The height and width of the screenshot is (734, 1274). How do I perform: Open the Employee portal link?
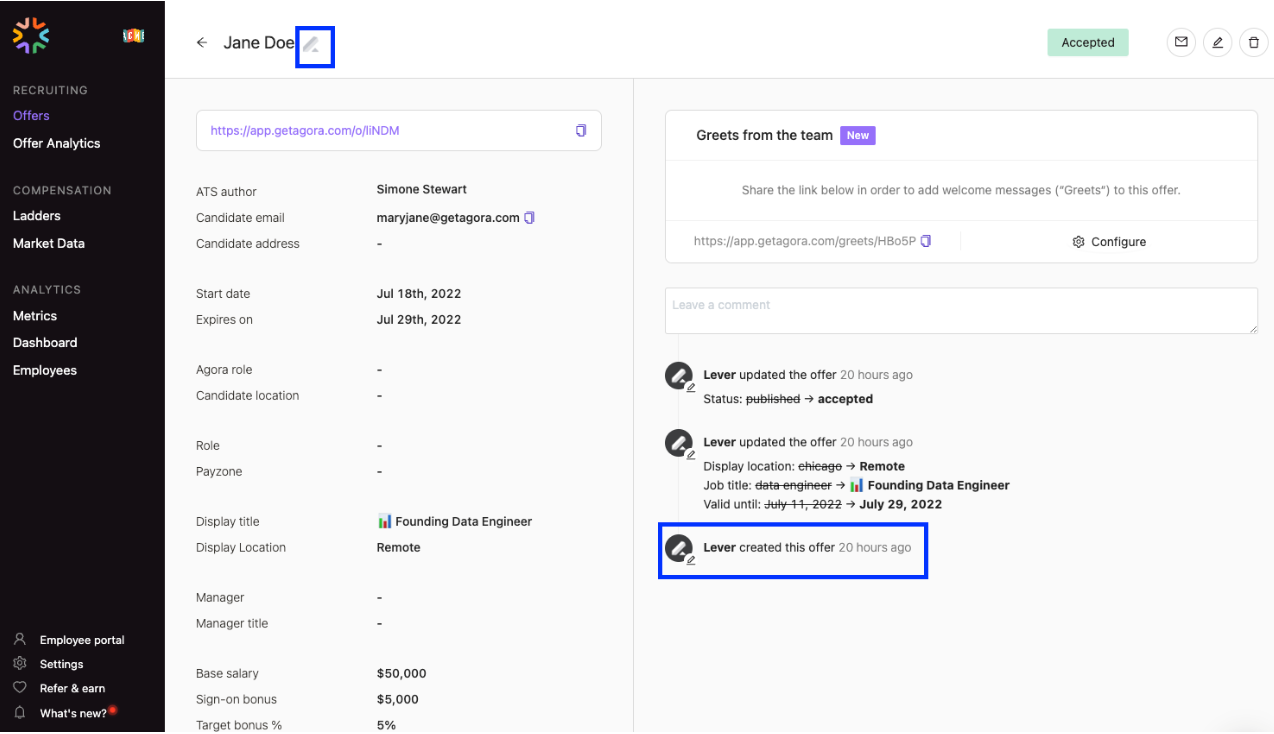(82, 640)
